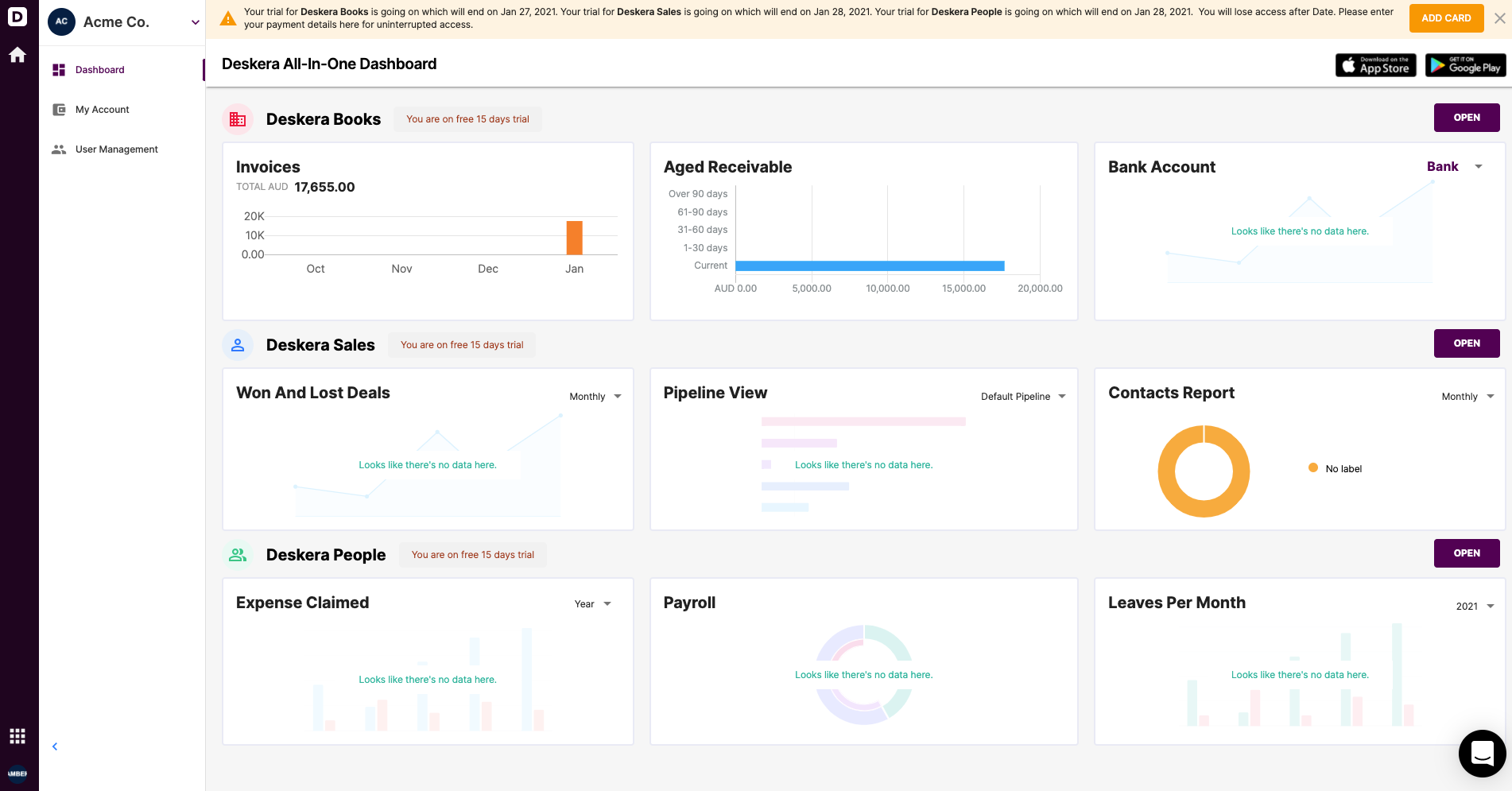Click the Deskera Sales section title
This screenshot has height=791, width=1512.
(x=320, y=345)
